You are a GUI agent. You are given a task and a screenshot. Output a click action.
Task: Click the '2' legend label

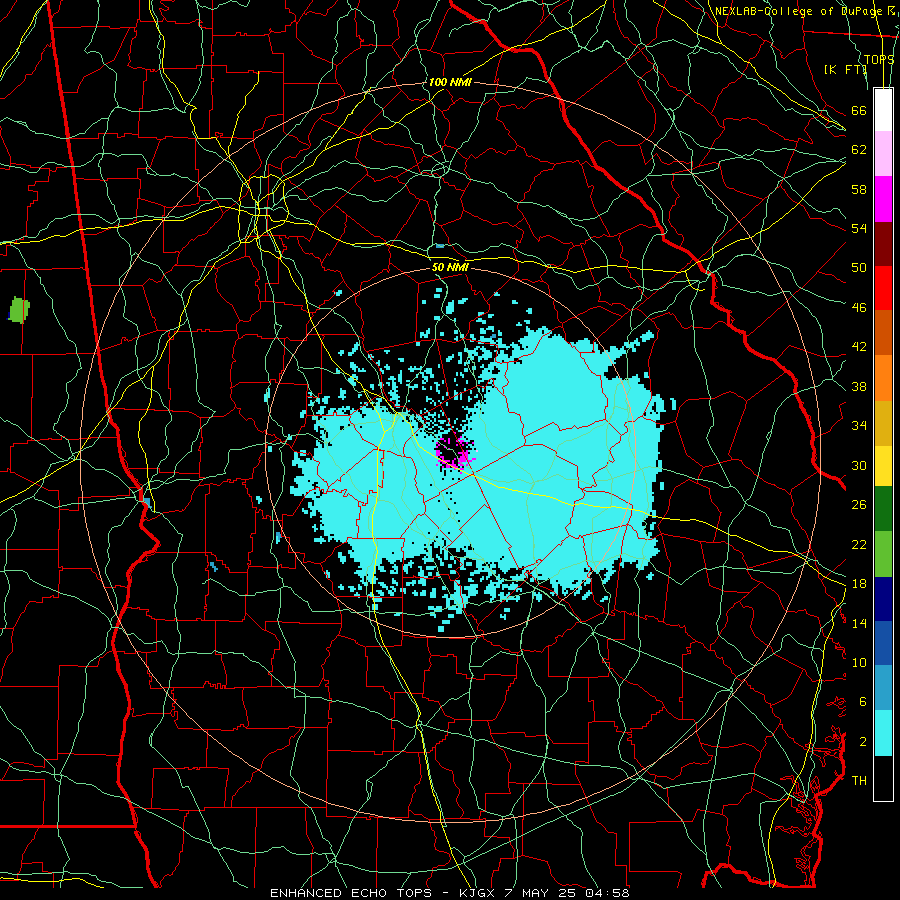coord(862,742)
